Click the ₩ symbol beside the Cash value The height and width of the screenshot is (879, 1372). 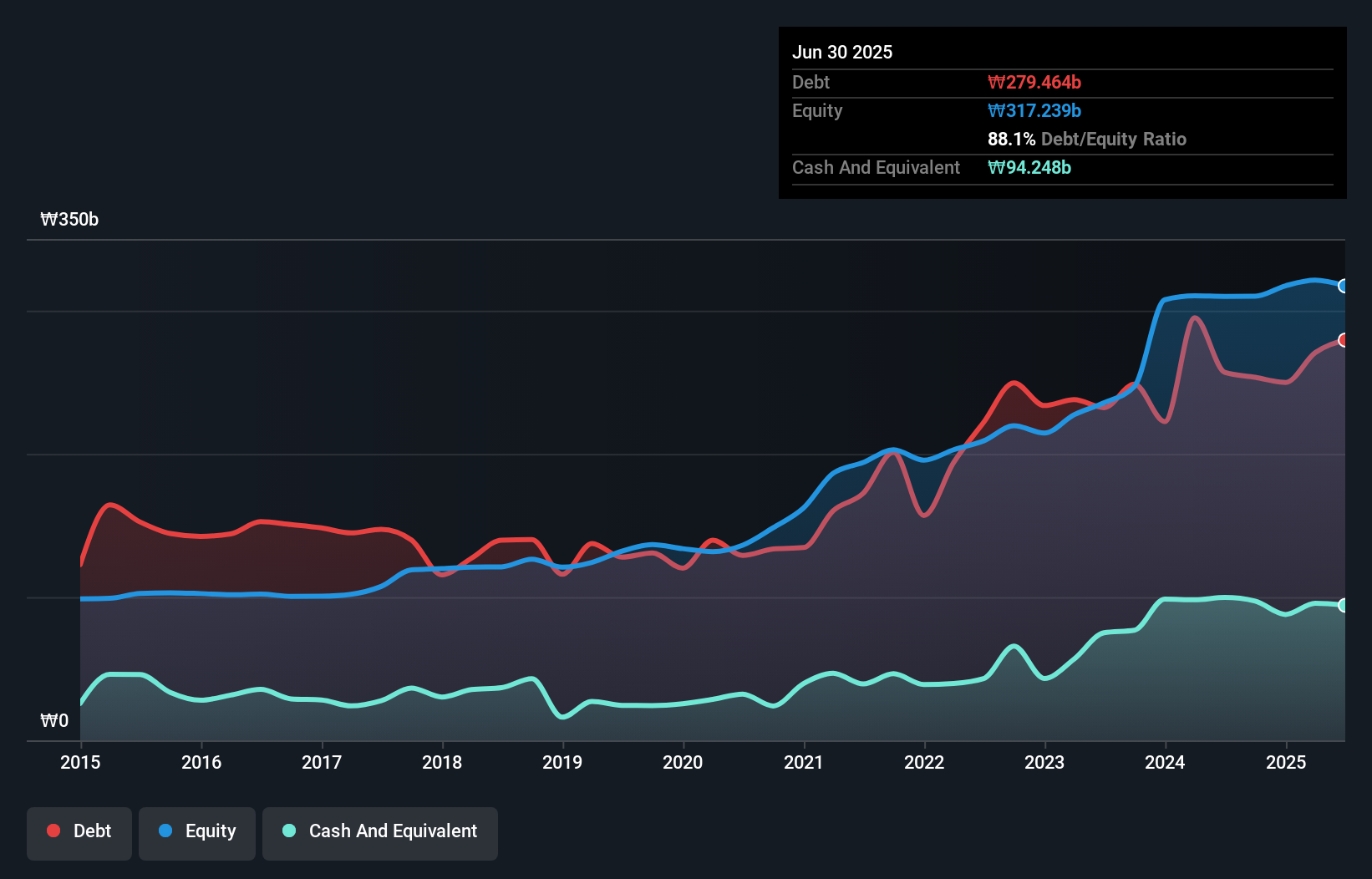click(995, 168)
